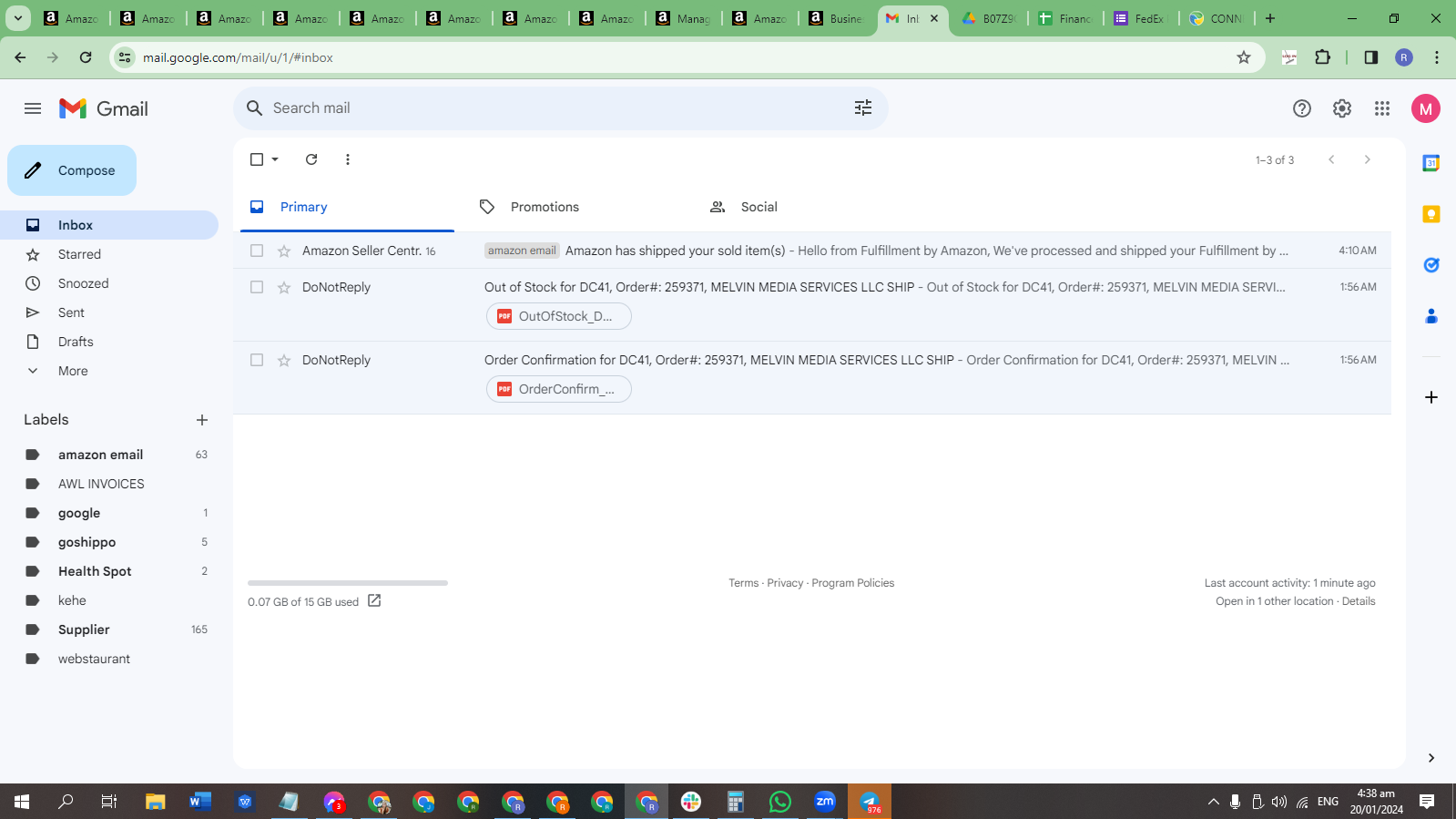Viewport: 1456px width, 819px height.
Task: Click the storage usage progress bar
Action: (x=348, y=583)
